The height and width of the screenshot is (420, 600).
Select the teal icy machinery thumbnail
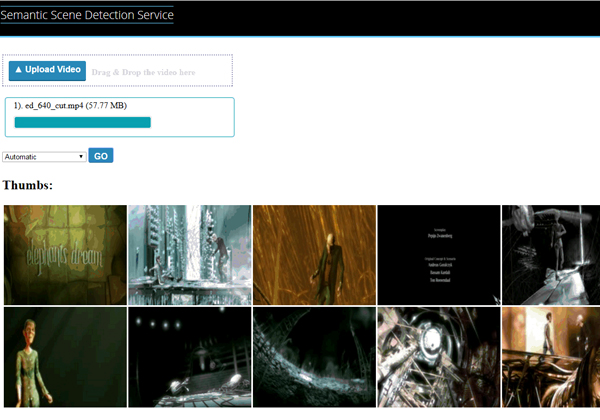point(189,255)
